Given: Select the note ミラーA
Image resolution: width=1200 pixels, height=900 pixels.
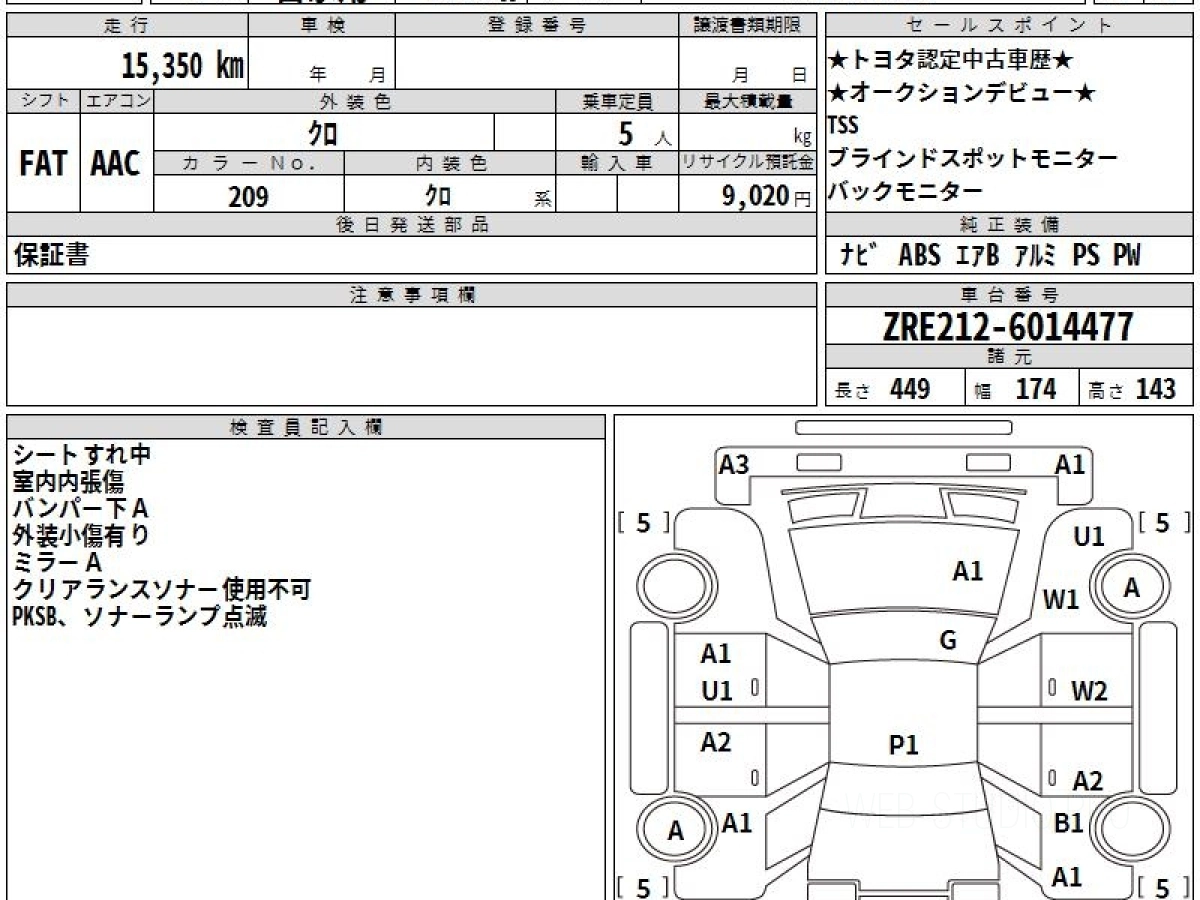Looking at the screenshot, I should 57,563.
